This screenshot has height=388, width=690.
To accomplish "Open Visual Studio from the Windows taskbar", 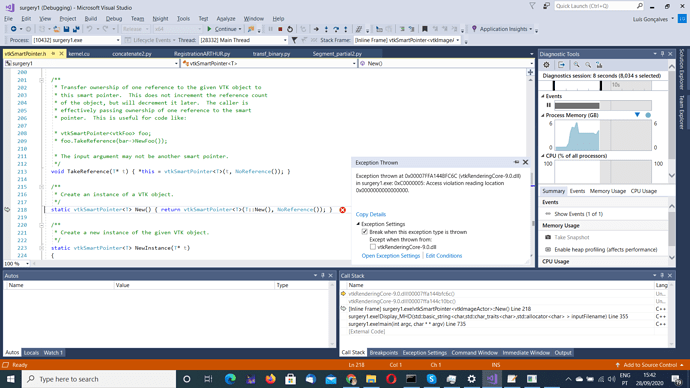I will point(492,379).
